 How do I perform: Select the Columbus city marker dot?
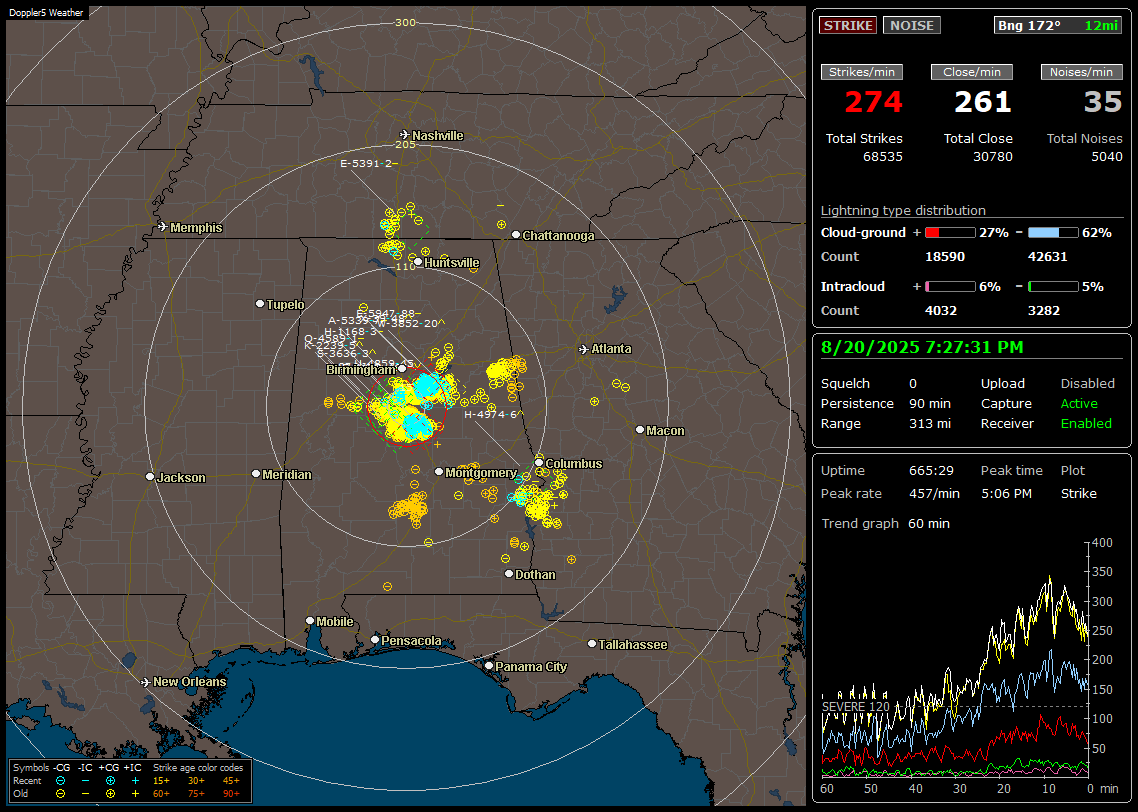(x=539, y=462)
